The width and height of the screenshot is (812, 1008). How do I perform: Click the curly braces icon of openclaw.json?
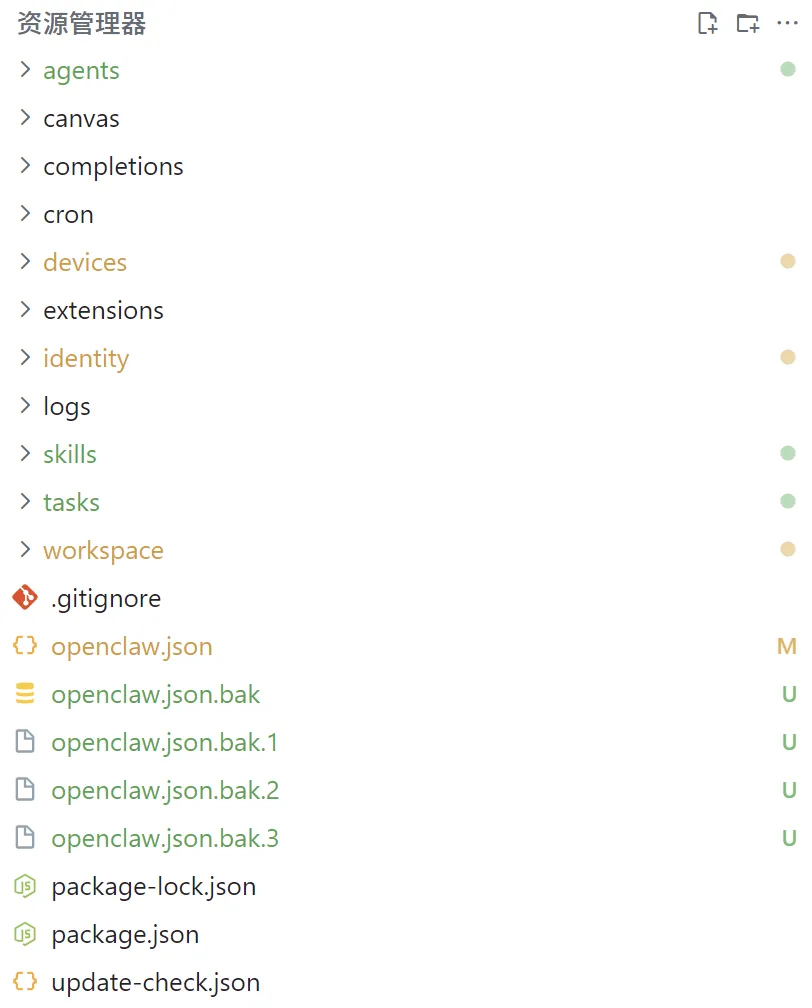25,646
